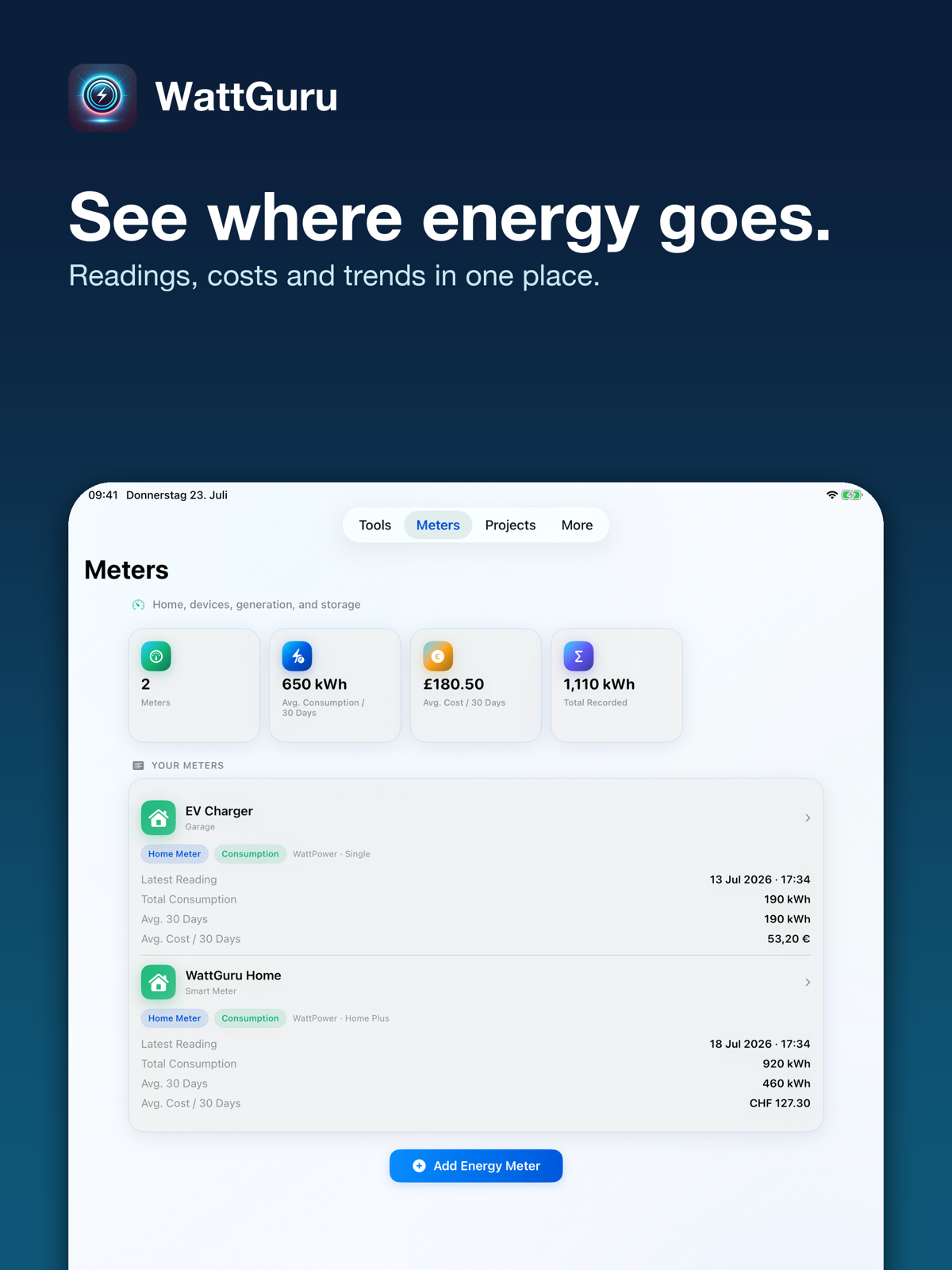Image resolution: width=952 pixels, height=1270 pixels.
Task: Click Consumption tag under WattGuru Home
Action: click(250, 1018)
